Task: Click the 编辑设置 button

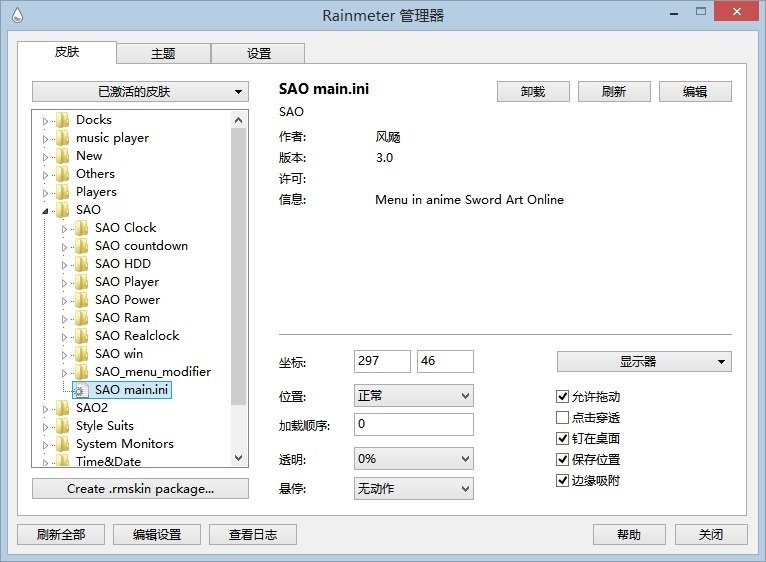Action: [157, 535]
